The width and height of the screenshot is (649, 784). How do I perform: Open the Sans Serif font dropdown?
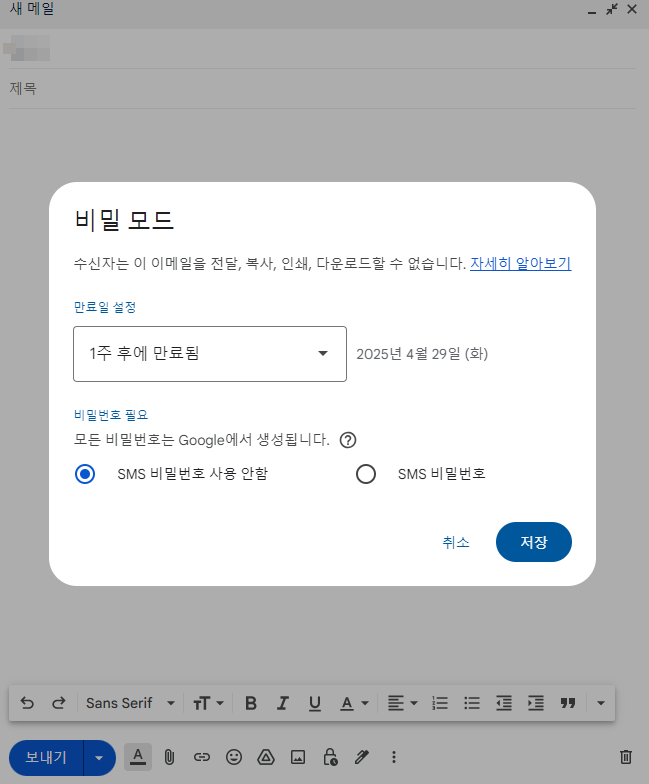[130, 703]
